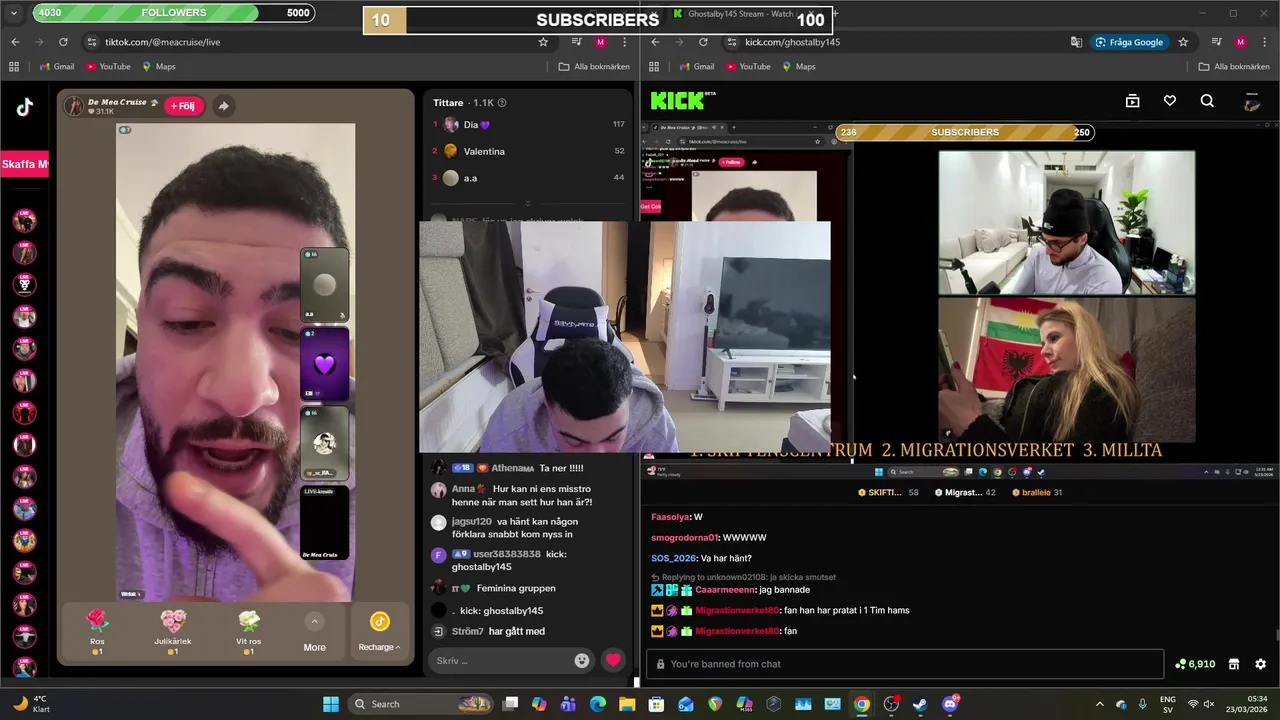The image size is (1280, 720).
Task: Open the Tittare viewers info icon
Action: pos(502,103)
